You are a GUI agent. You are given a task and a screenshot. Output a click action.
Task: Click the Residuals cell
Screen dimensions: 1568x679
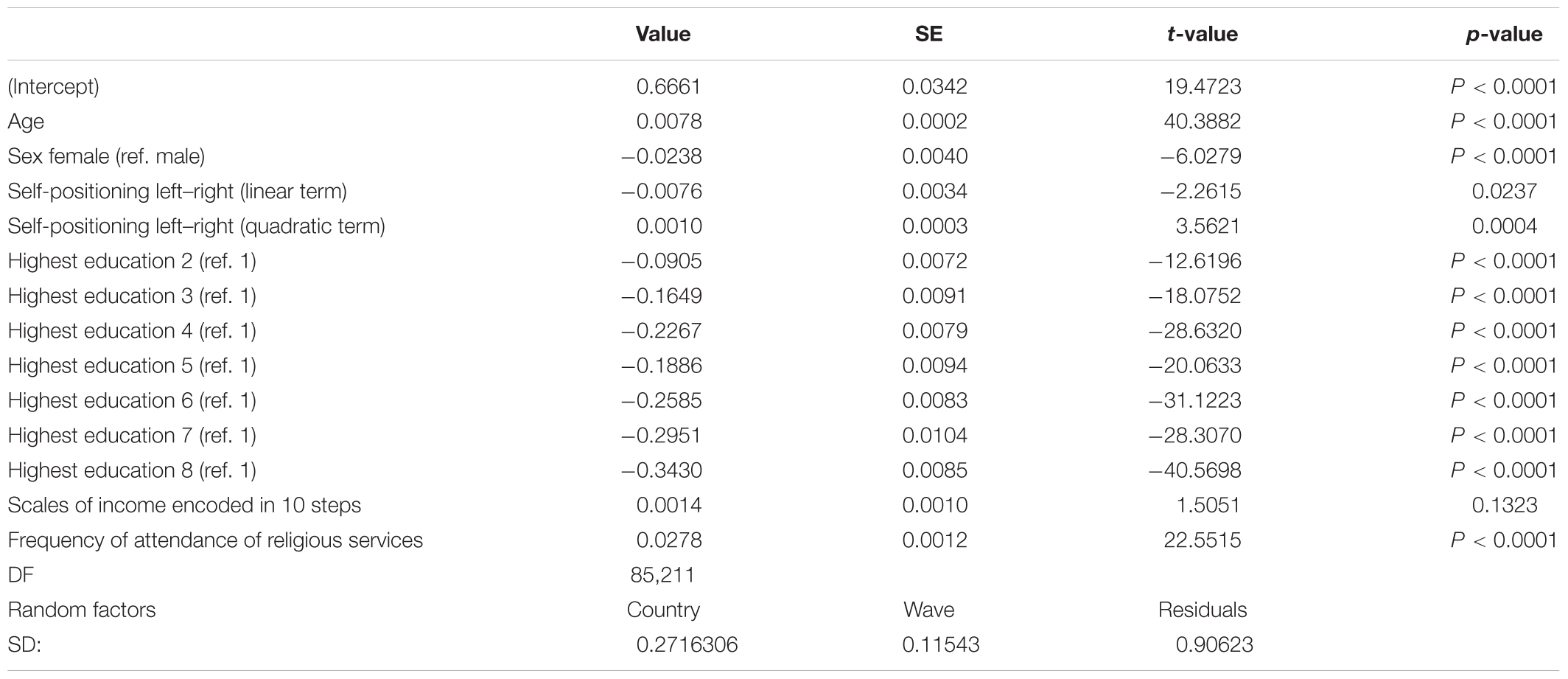1203,610
